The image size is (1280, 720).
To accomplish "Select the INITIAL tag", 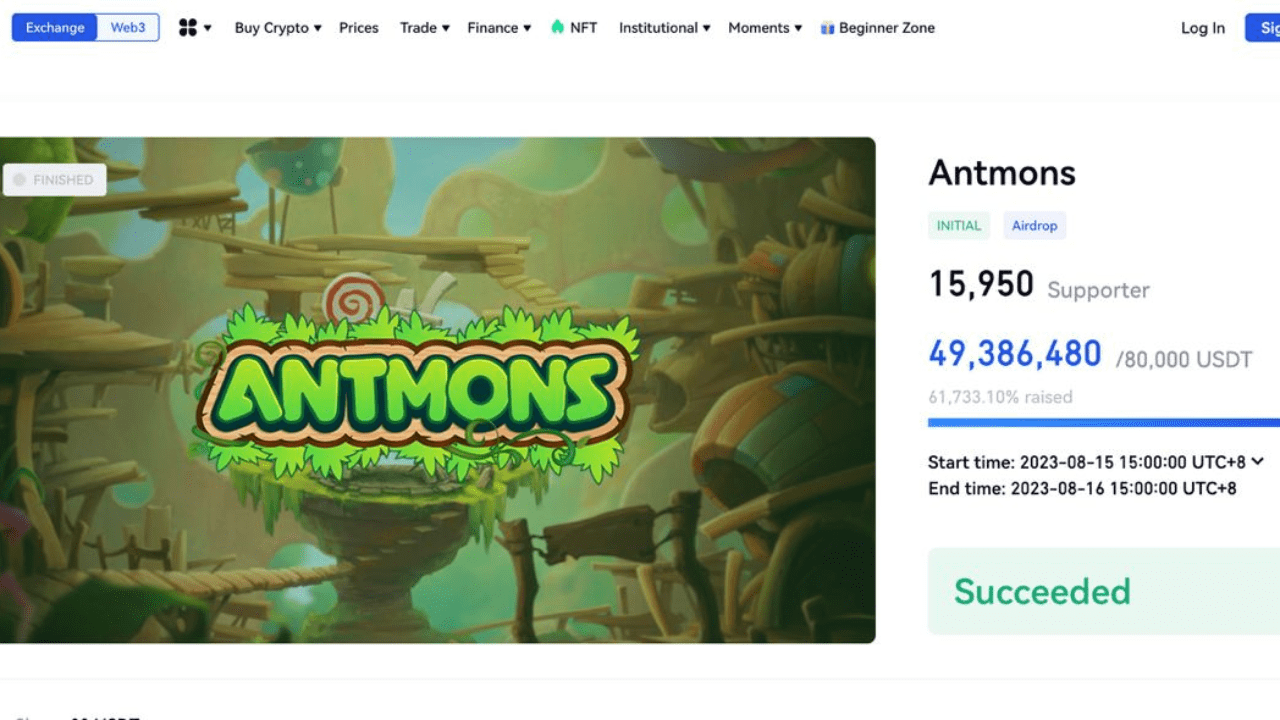I will click(x=958, y=226).
